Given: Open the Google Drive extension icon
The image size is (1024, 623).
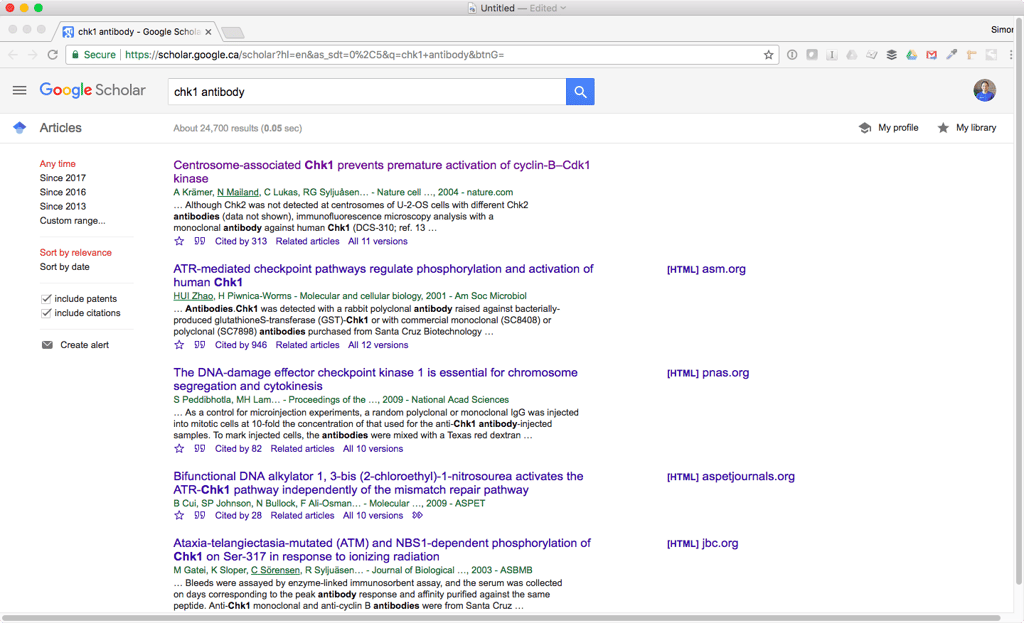Looking at the screenshot, I should click(x=911, y=55).
